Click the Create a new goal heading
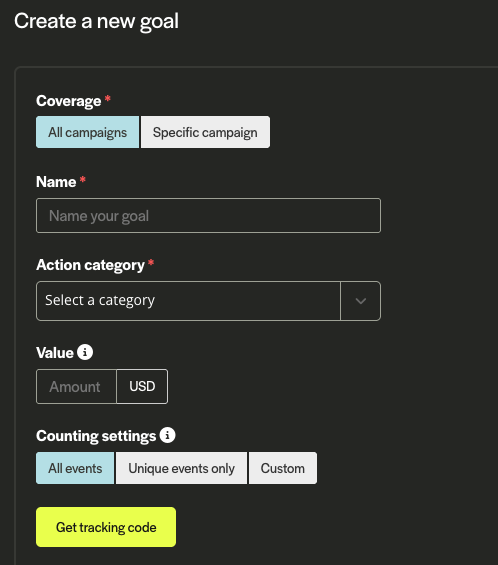 click(x=96, y=21)
